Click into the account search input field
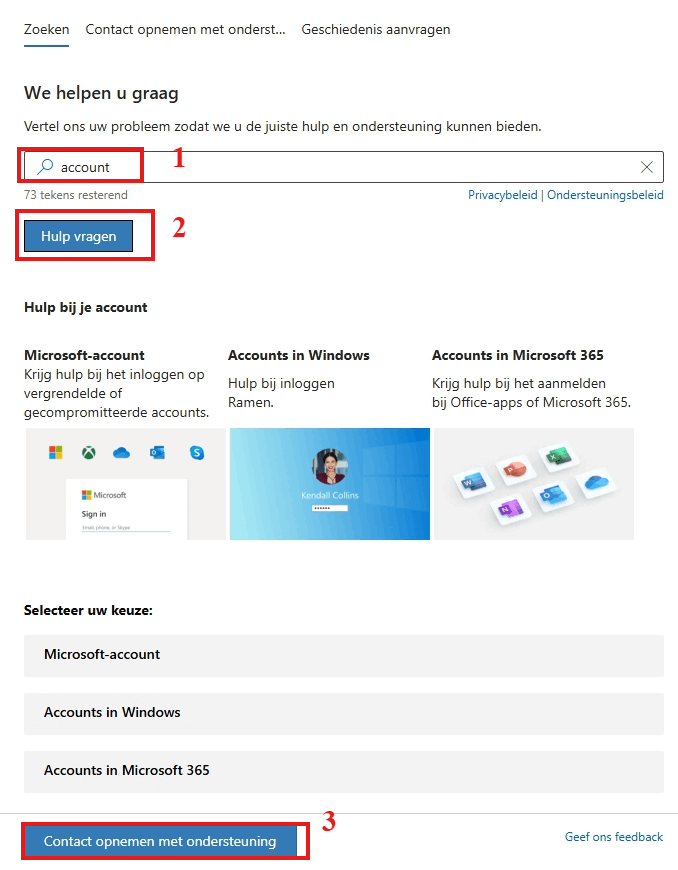This screenshot has width=678, height=870. click(x=343, y=167)
